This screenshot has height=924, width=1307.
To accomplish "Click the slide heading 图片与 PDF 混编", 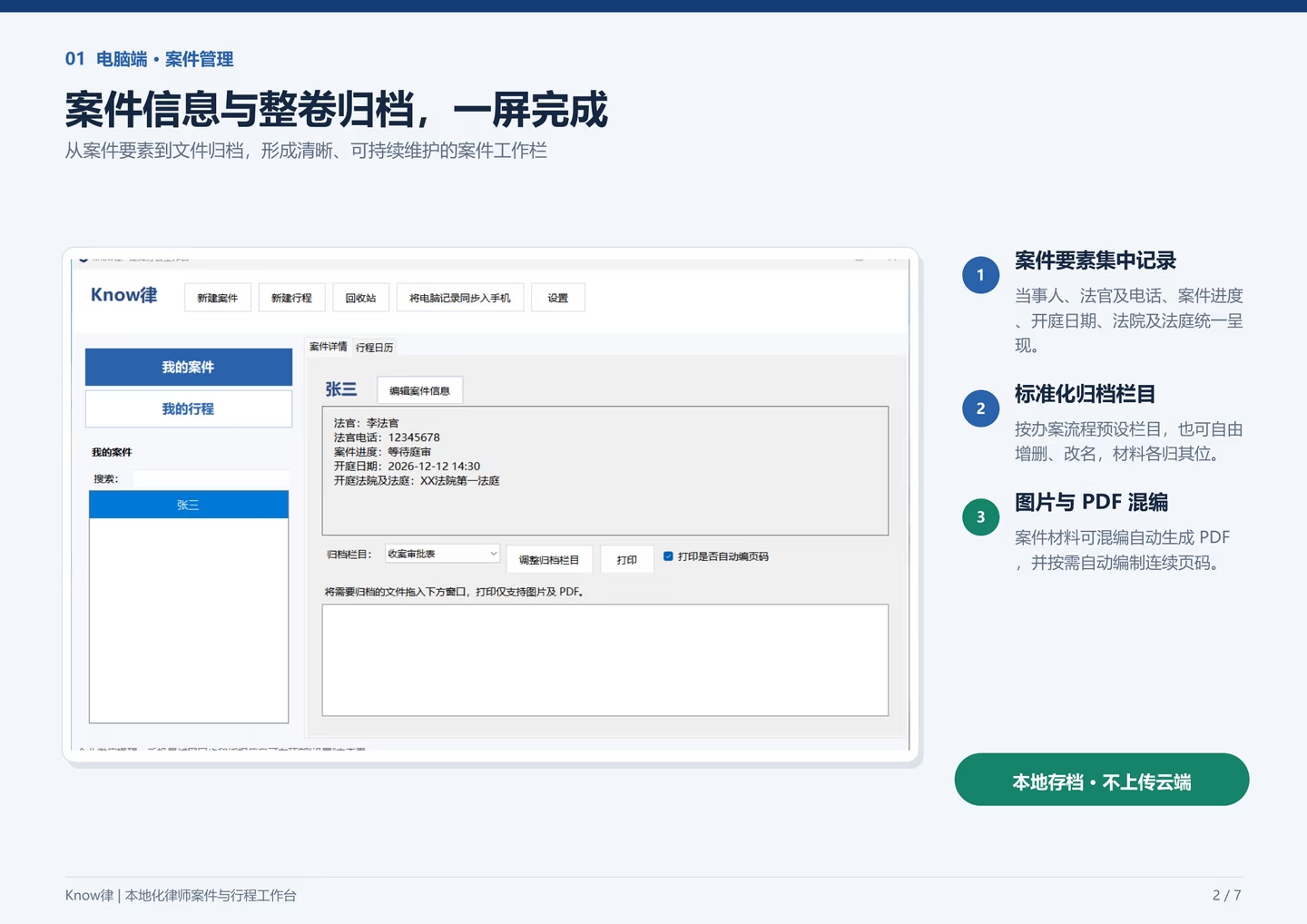I will [1092, 503].
